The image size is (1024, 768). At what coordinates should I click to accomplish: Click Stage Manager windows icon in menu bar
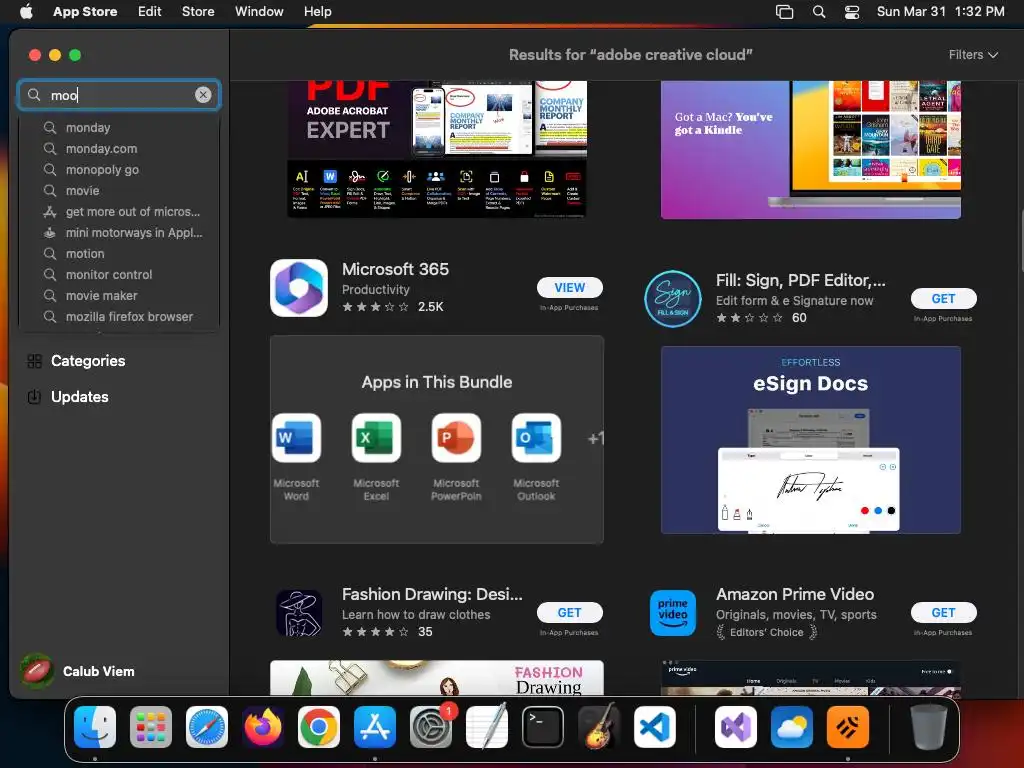click(784, 12)
